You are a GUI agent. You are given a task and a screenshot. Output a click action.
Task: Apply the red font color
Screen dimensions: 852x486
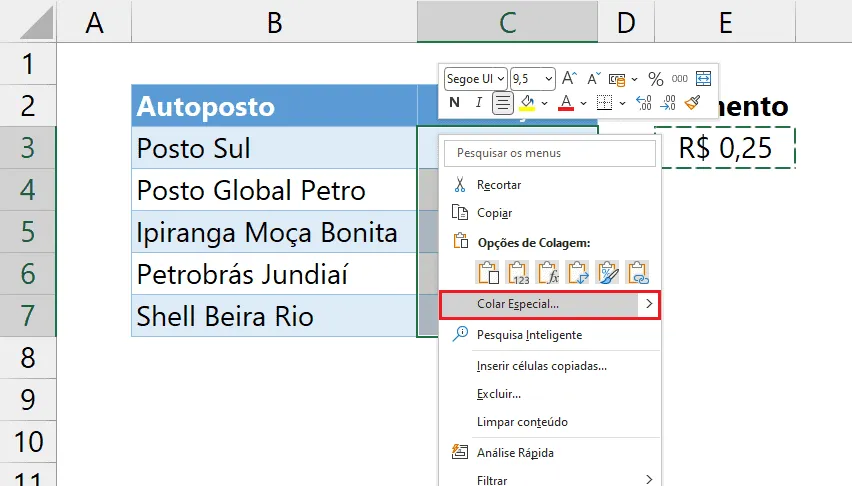[566, 102]
